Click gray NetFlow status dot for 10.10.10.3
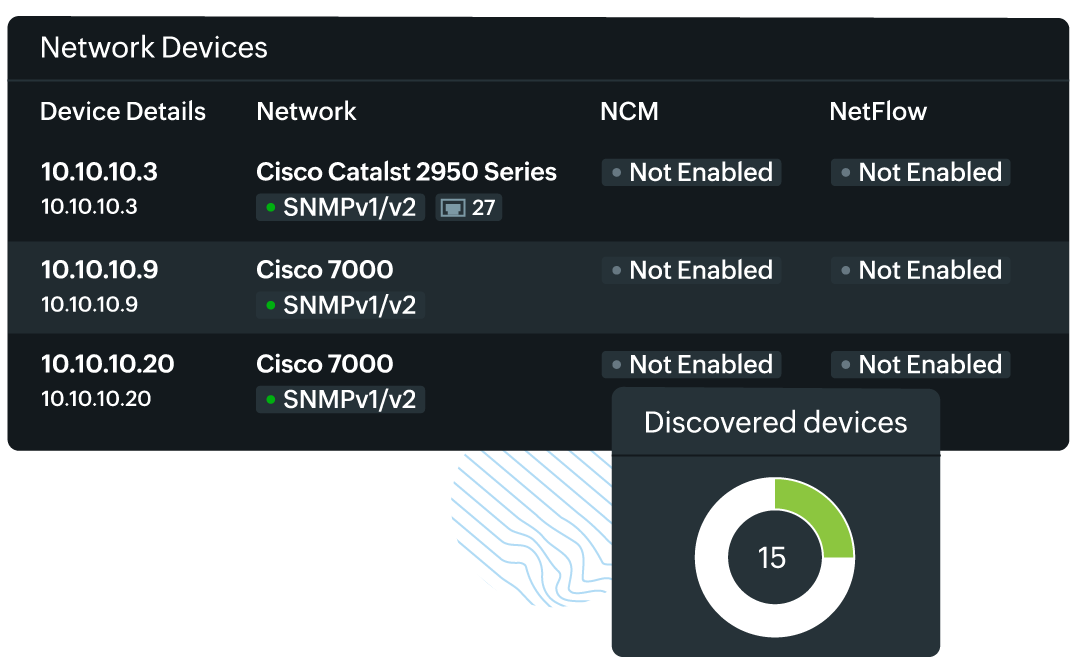Viewport: 1075px width, 665px height. (845, 173)
